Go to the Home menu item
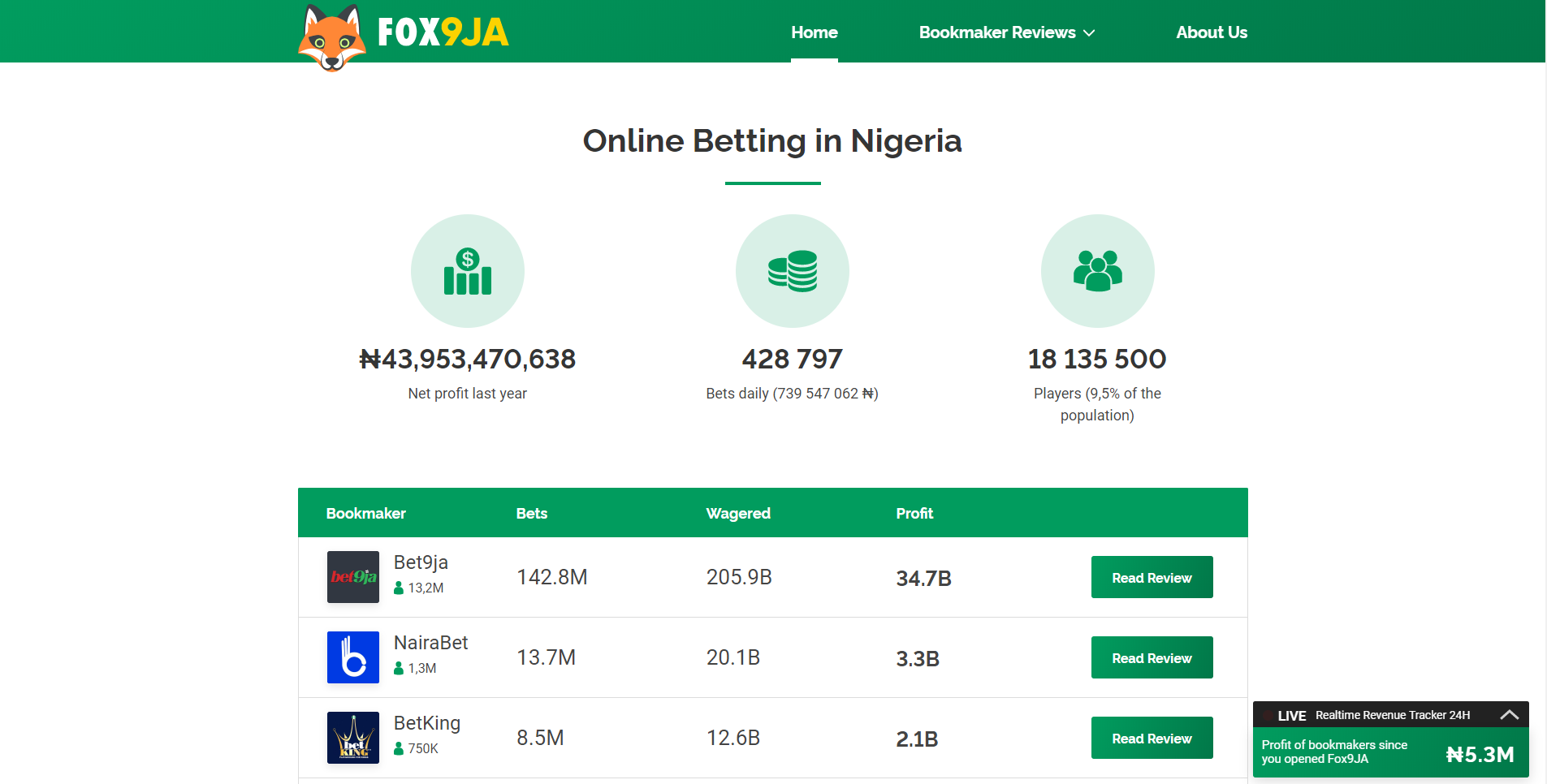1547x784 pixels. tap(815, 32)
